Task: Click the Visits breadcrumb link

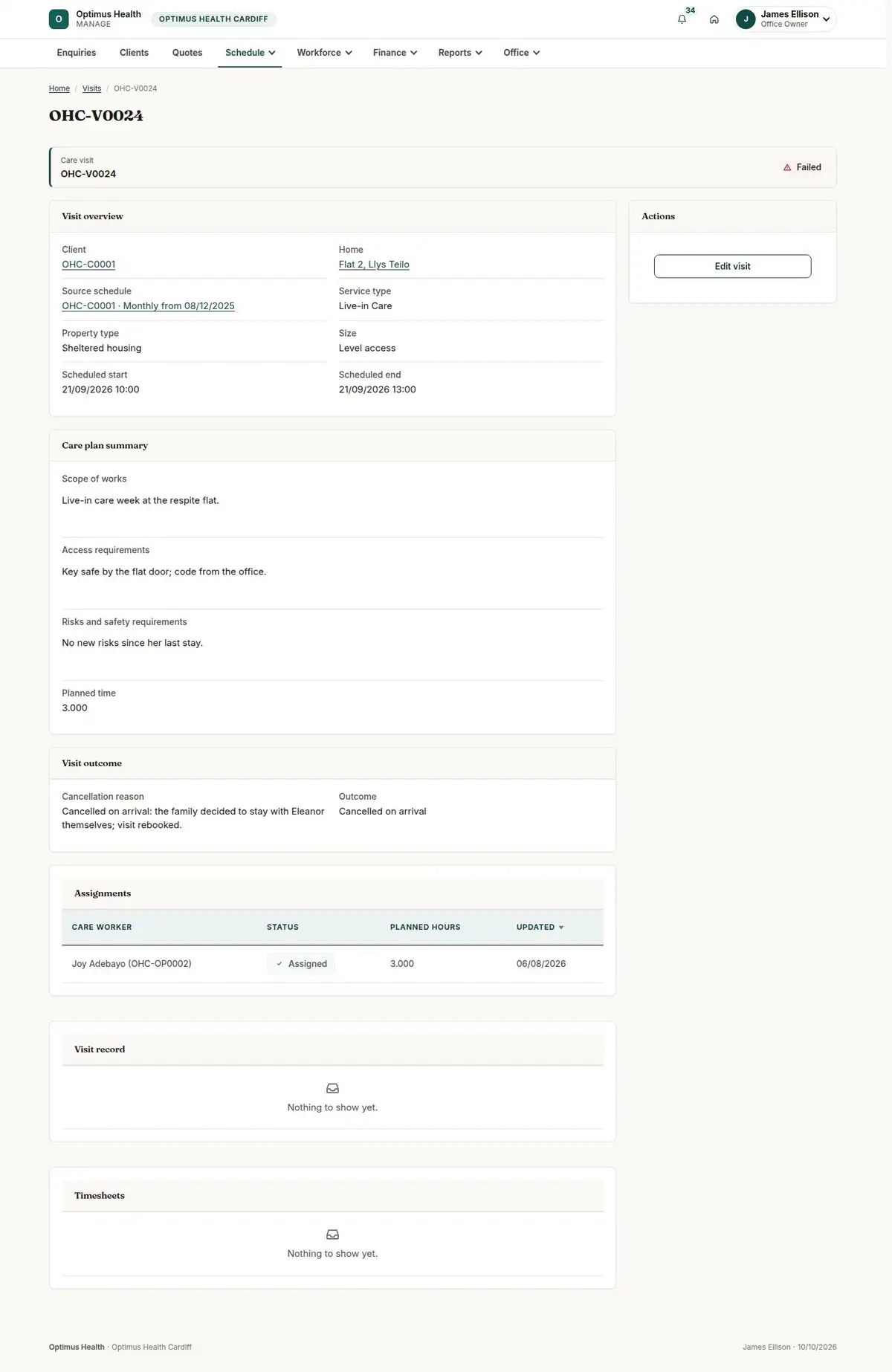Action: point(91,88)
